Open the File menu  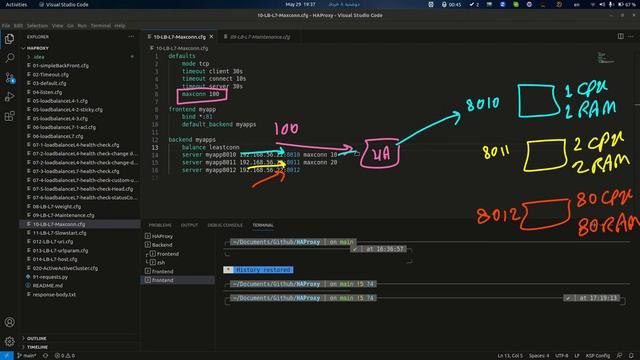[6, 25]
